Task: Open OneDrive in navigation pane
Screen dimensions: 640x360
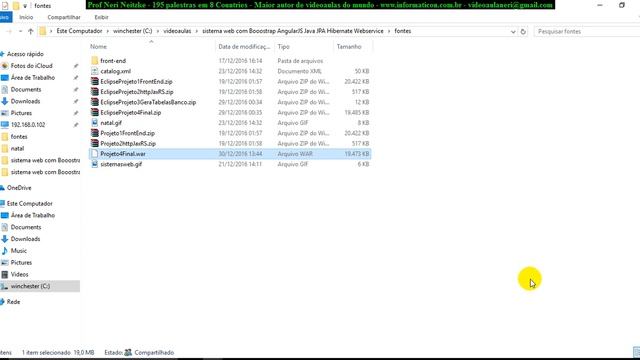Action: point(19,188)
